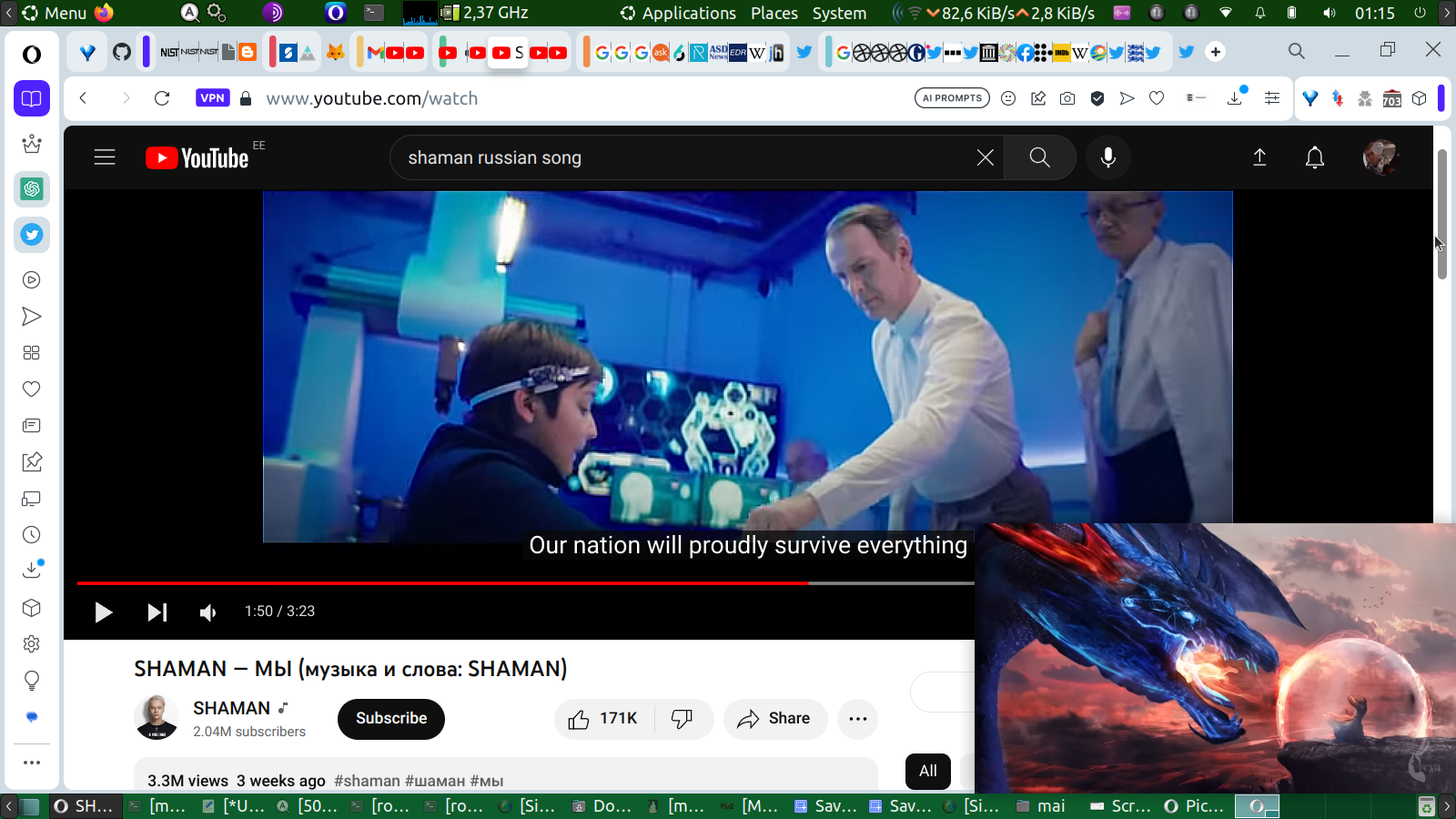Open the Player sidebar panel

pyautogui.click(x=32, y=280)
